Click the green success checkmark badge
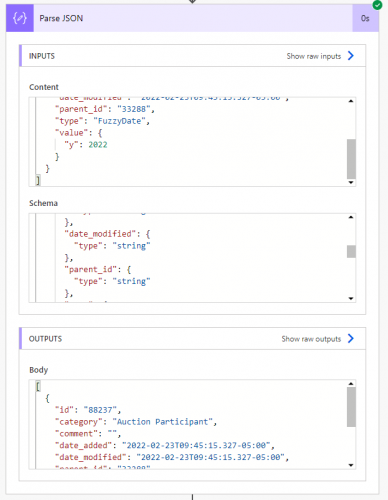Image resolution: width=388 pixels, height=500 pixels. pyautogui.click(x=377, y=5)
